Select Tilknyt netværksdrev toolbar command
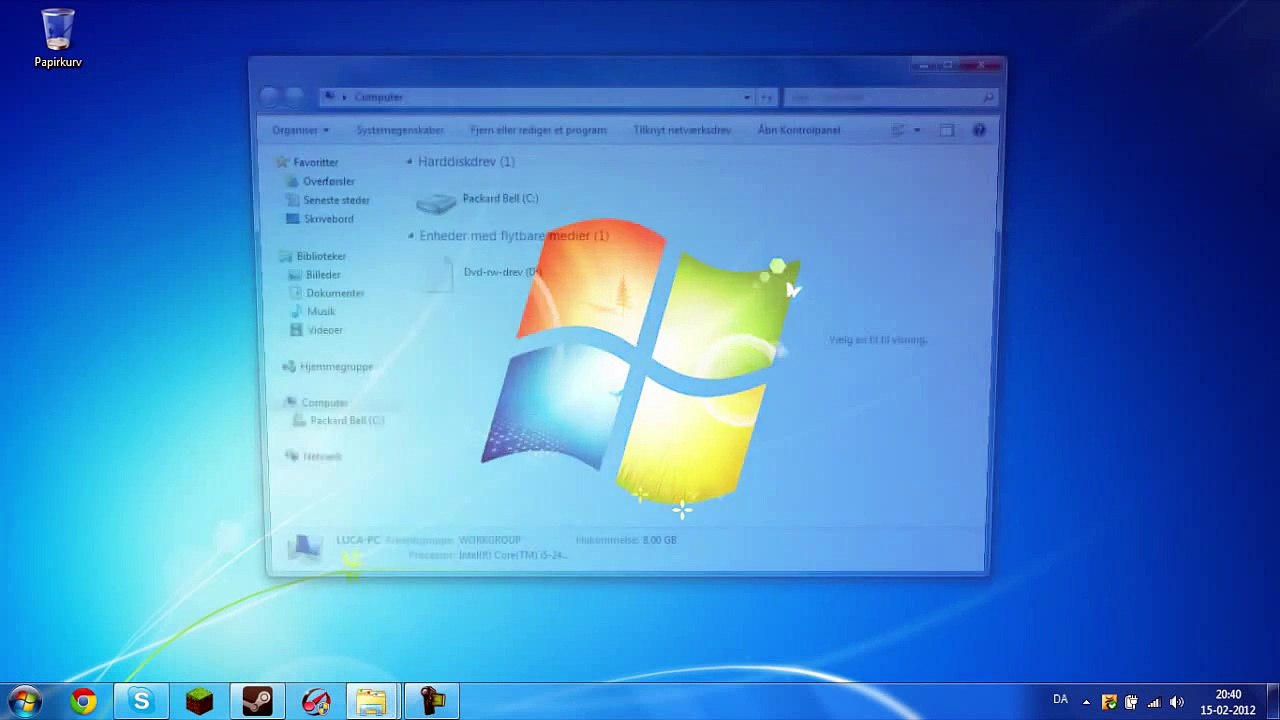1280x720 pixels. (x=682, y=130)
